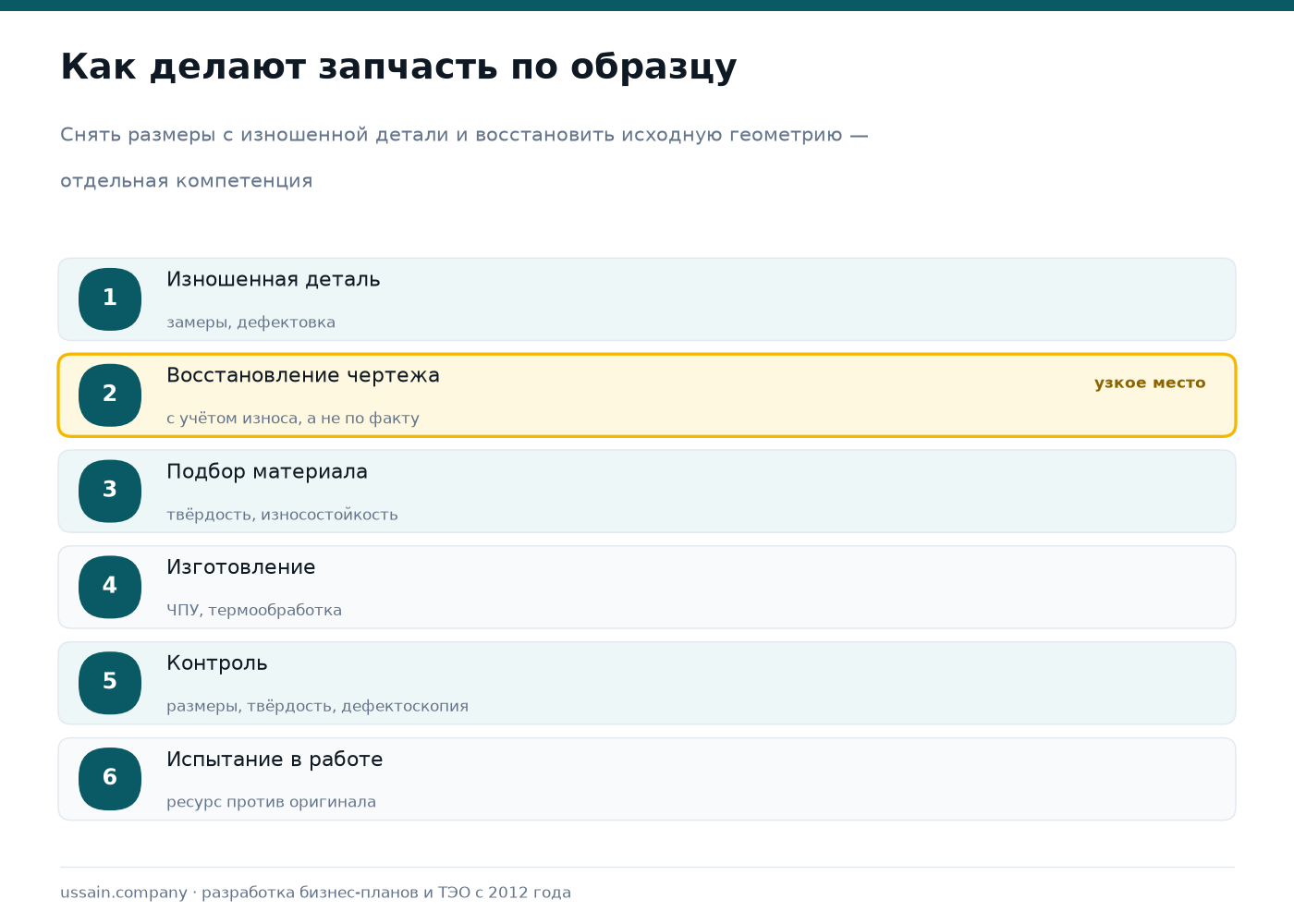
Task: Click the subtitle starting "Снять размеры с изношенной детали"
Action: click(464, 157)
